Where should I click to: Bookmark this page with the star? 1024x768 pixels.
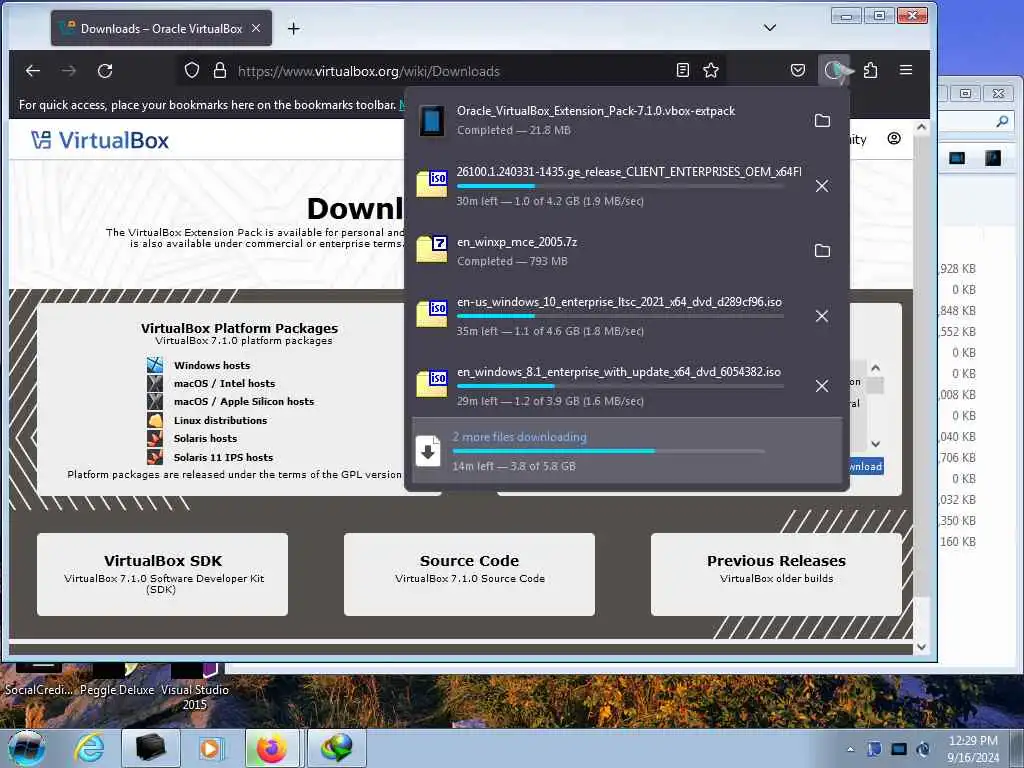[x=711, y=71]
